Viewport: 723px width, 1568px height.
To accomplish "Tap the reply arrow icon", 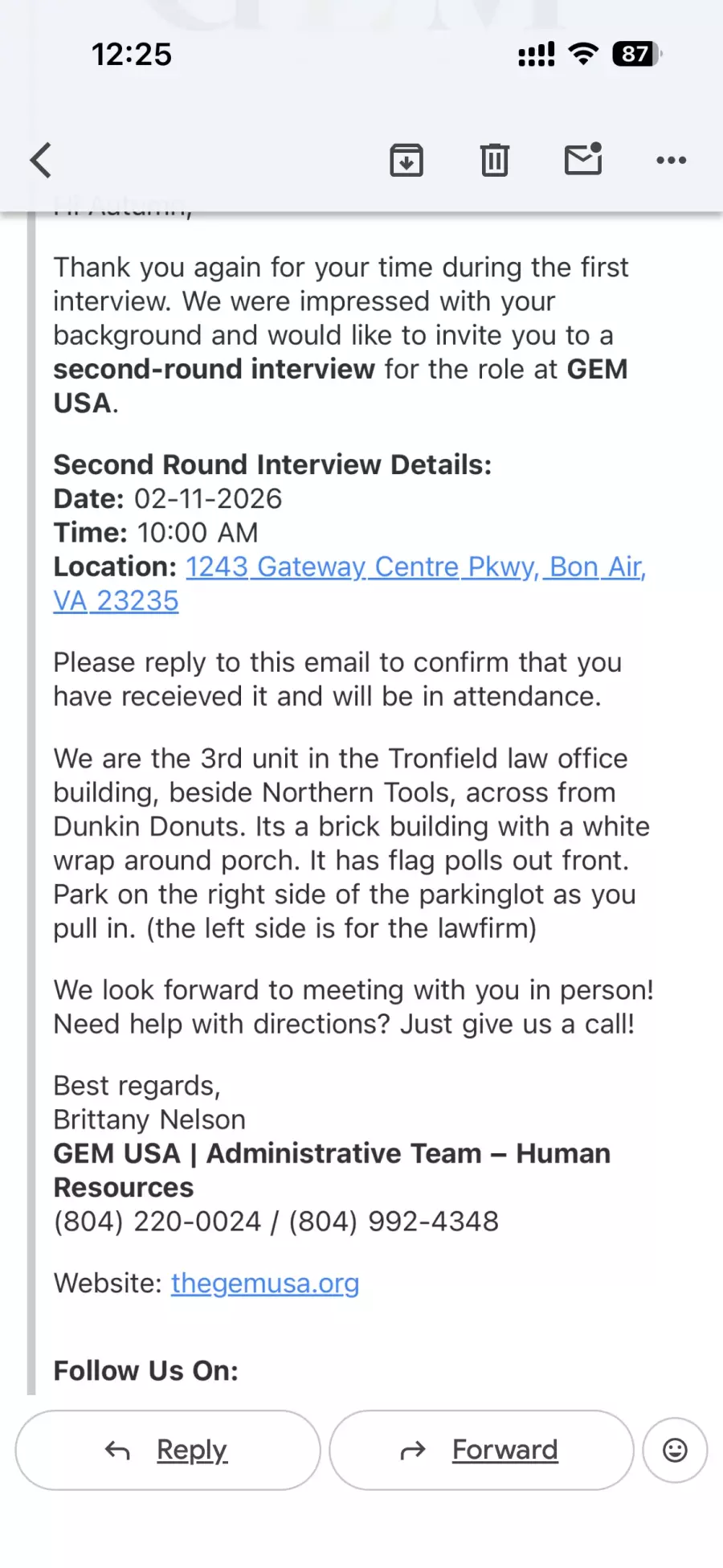I will tap(117, 1451).
